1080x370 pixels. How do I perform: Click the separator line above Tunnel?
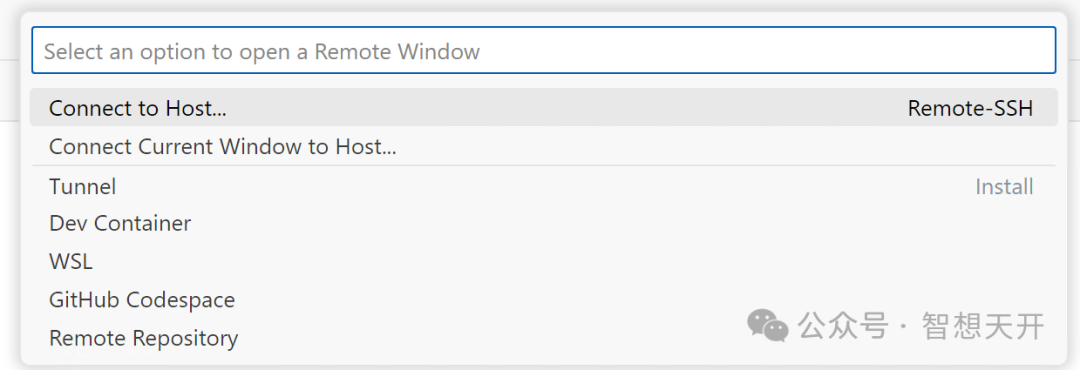[x=543, y=165]
